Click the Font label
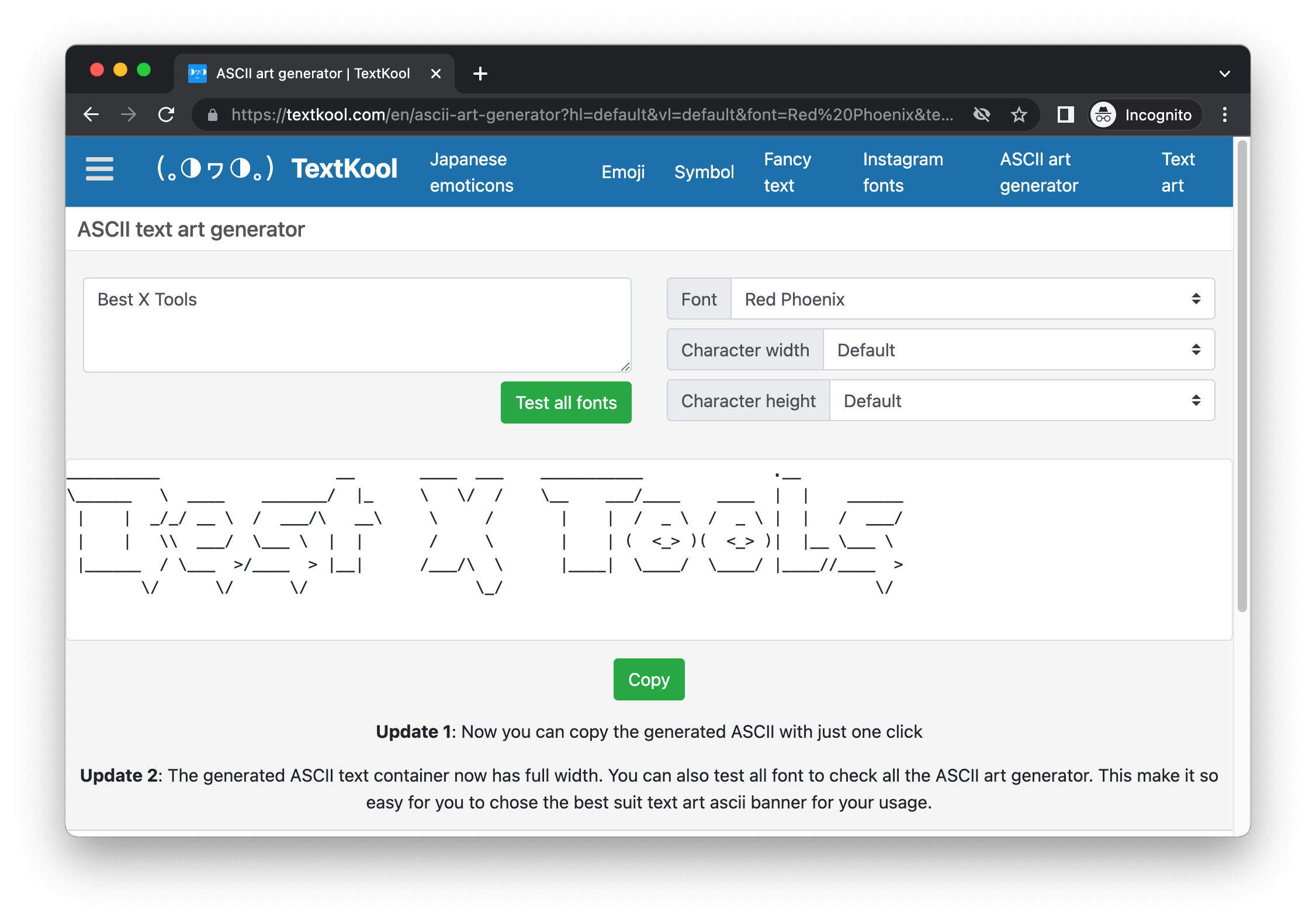The width and height of the screenshot is (1316, 923). click(699, 299)
